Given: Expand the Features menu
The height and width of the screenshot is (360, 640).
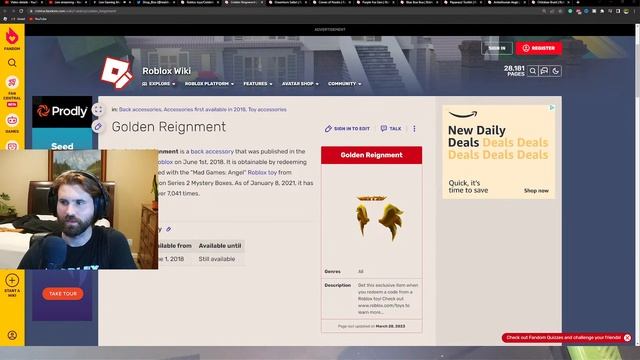Looking at the screenshot, I should pyautogui.click(x=258, y=84).
